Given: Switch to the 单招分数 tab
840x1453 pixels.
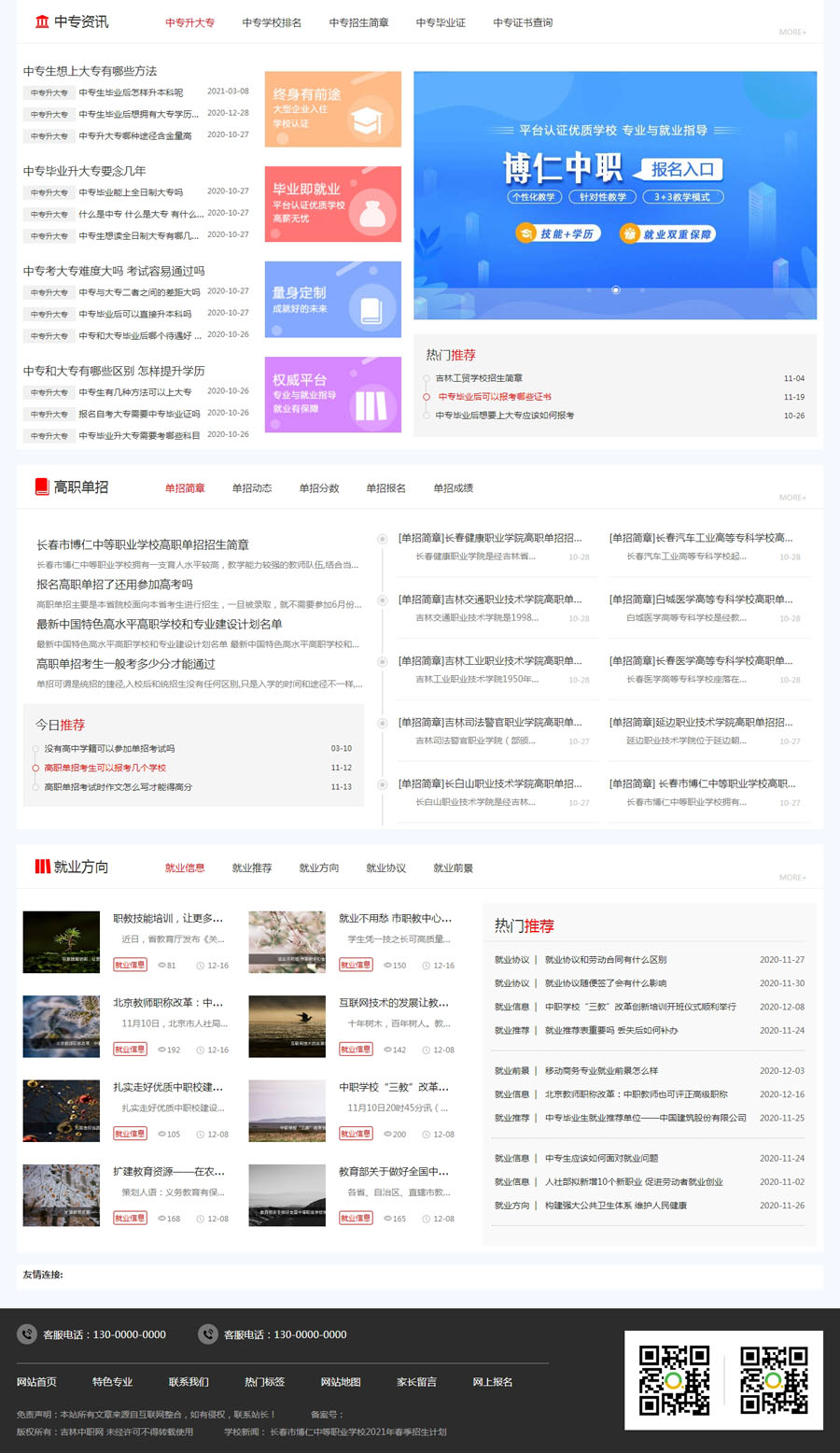Looking at the screenshot, I should pos(319,487).
